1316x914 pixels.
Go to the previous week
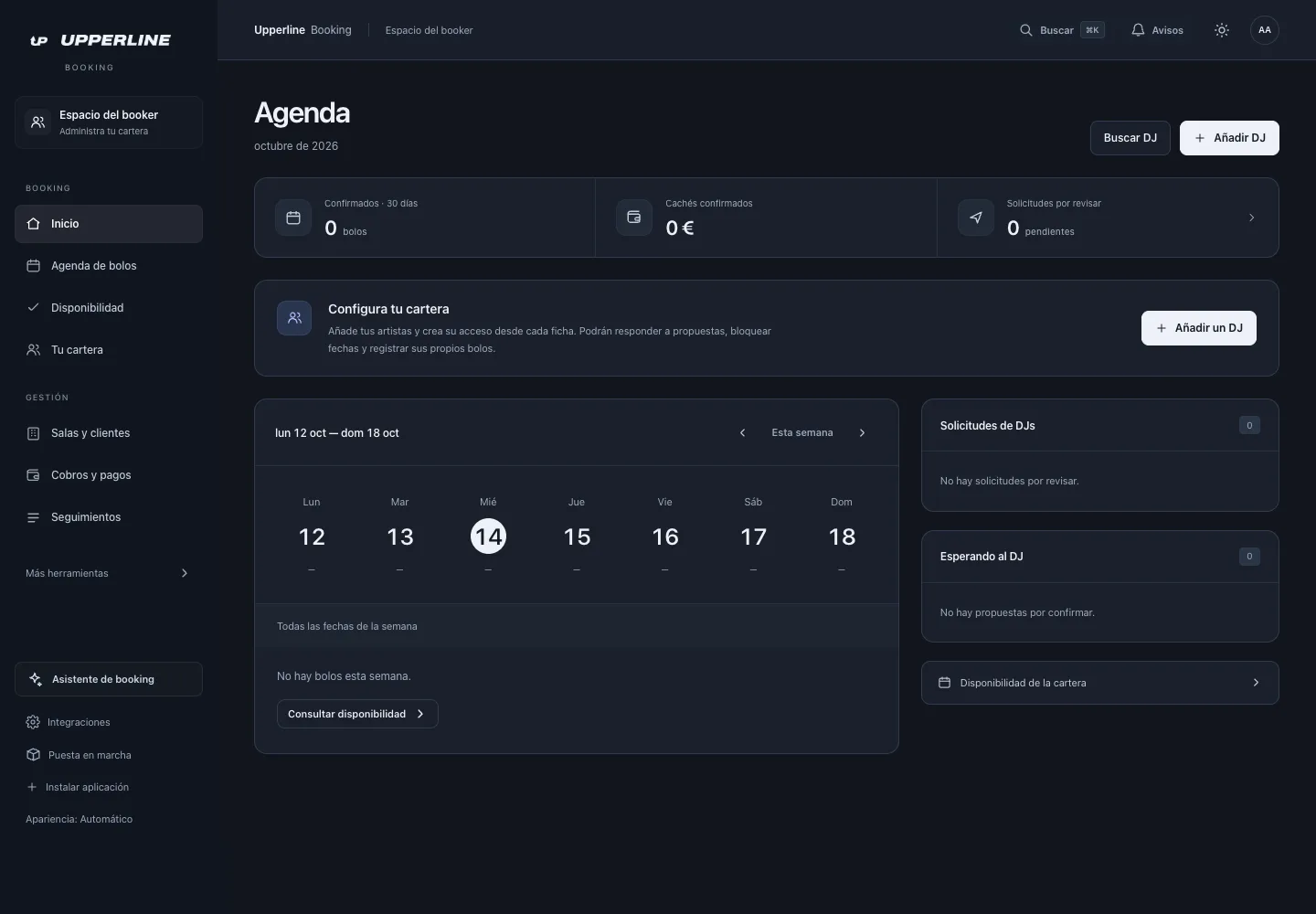[742, 433]
